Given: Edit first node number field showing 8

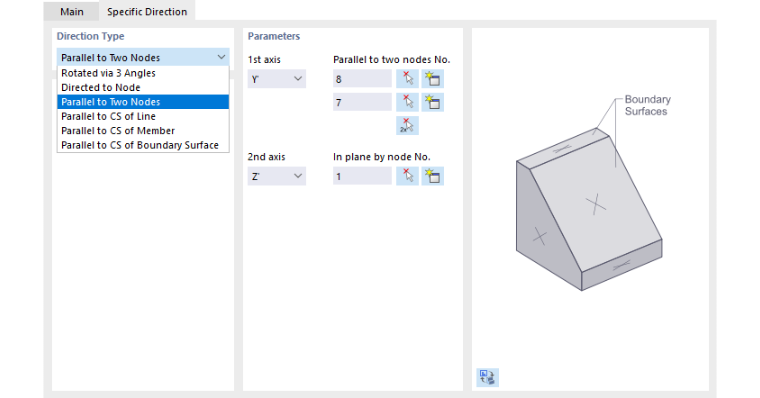Looking at the screenshot, I should click(x=362, y=79).
